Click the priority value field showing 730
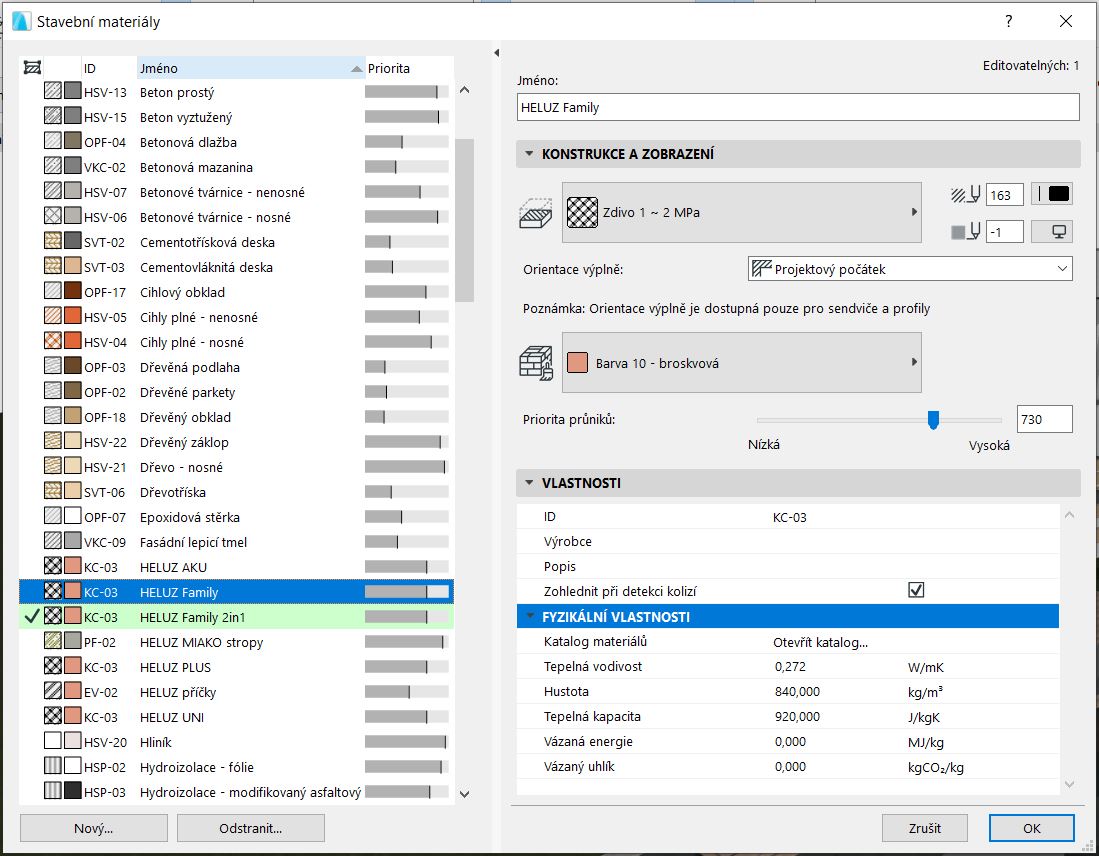This screenshot has width=1099, height=856. click(x=1044, y=419)
